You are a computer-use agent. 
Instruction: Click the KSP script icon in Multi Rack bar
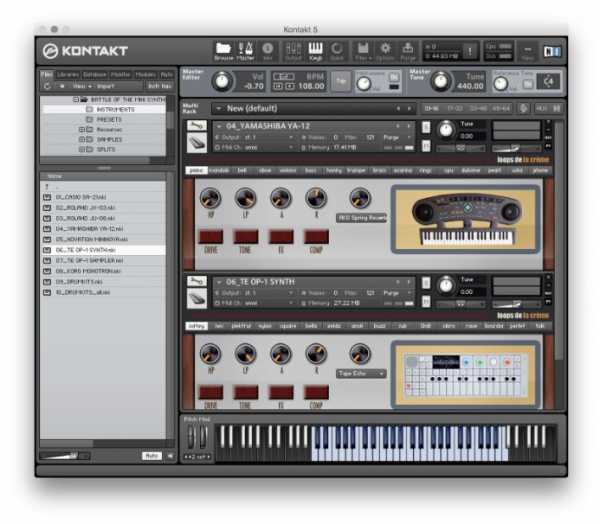(x=523, y=109)
